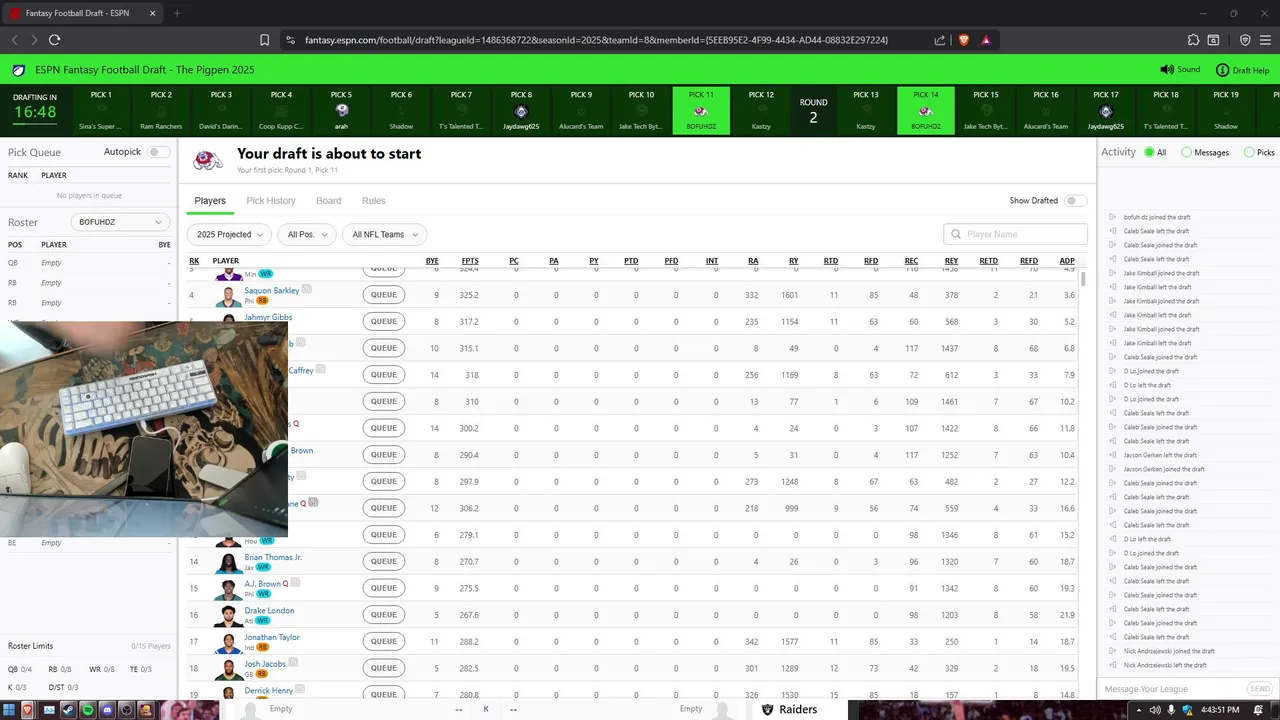Click the Pick 8 Jaydawg625 team logo
The height and width of the screenshot is (720, 1280).
(x=521, y=111)
